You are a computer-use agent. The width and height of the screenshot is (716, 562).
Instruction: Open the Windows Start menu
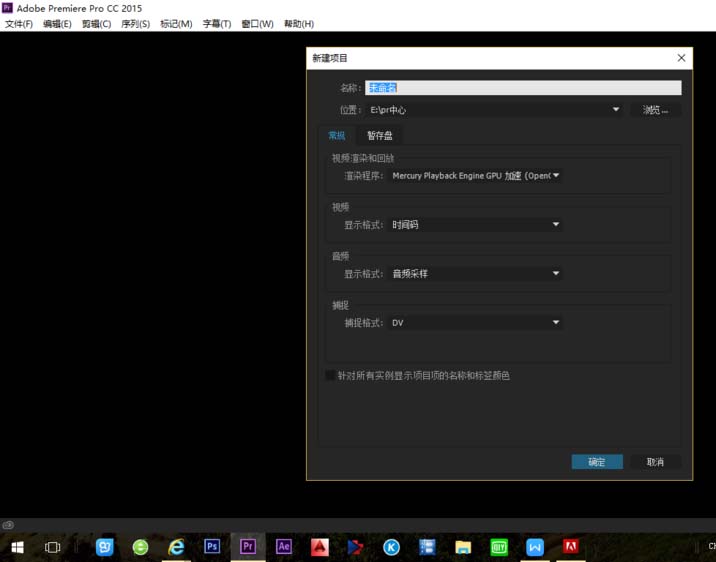tap(17, 546)
